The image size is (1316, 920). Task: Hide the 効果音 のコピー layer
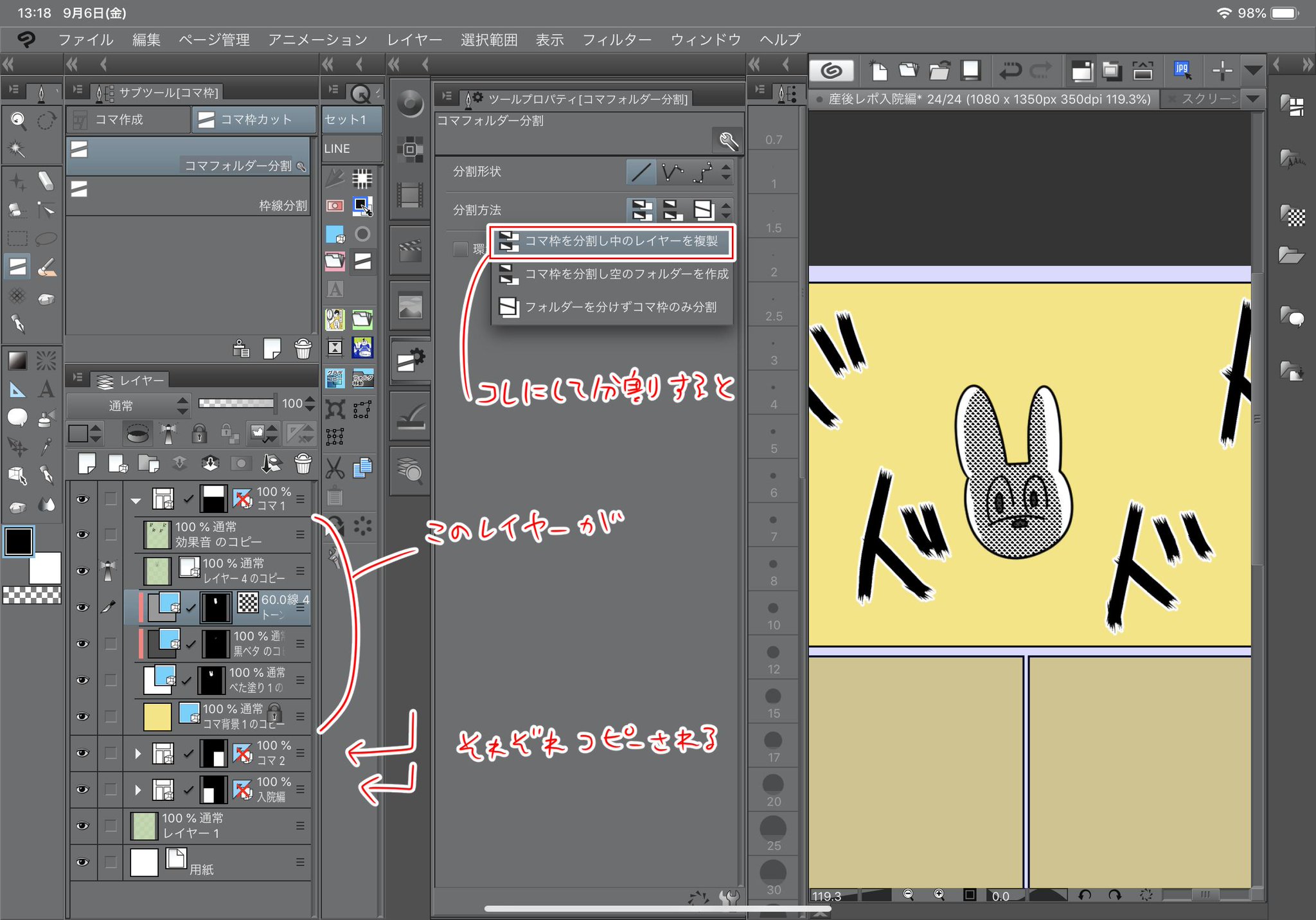tap(83, 534)
